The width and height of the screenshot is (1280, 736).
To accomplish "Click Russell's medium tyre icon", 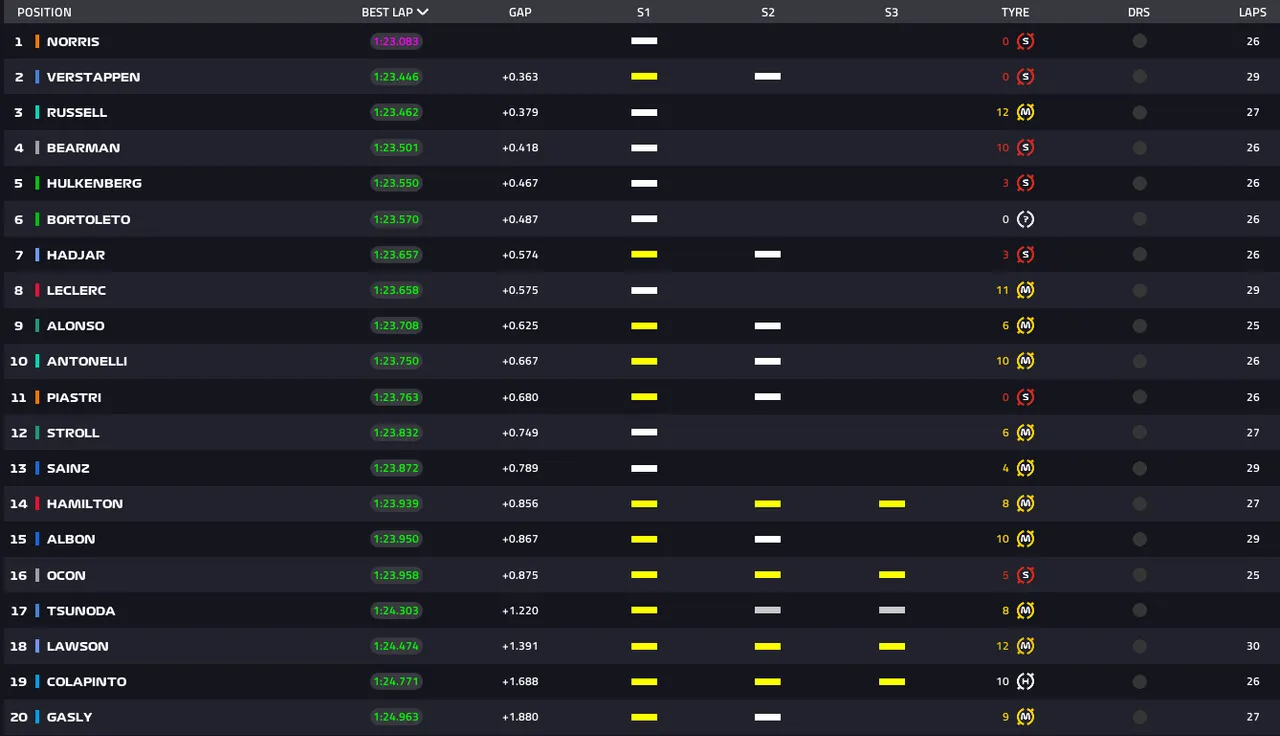I will (1025, 113).
